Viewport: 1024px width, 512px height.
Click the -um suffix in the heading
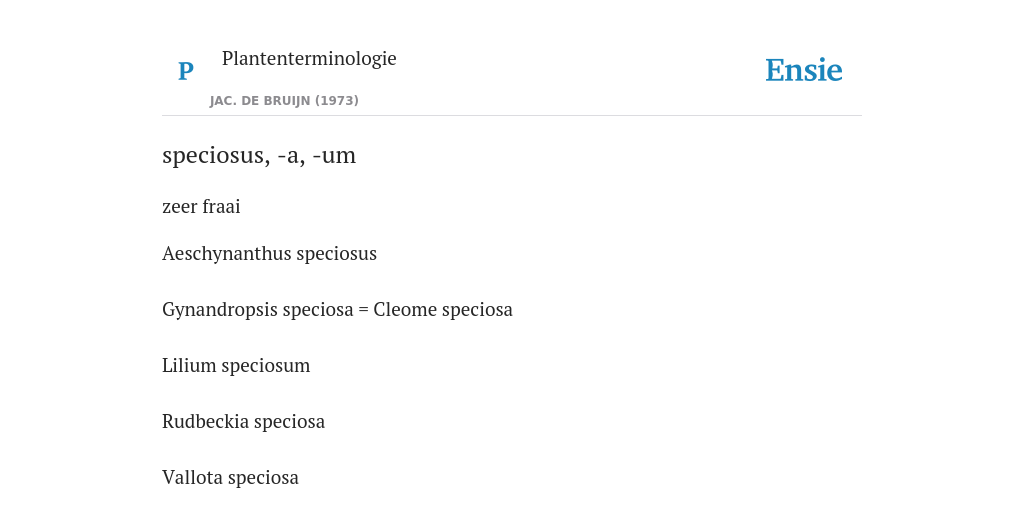click(334, 155)
